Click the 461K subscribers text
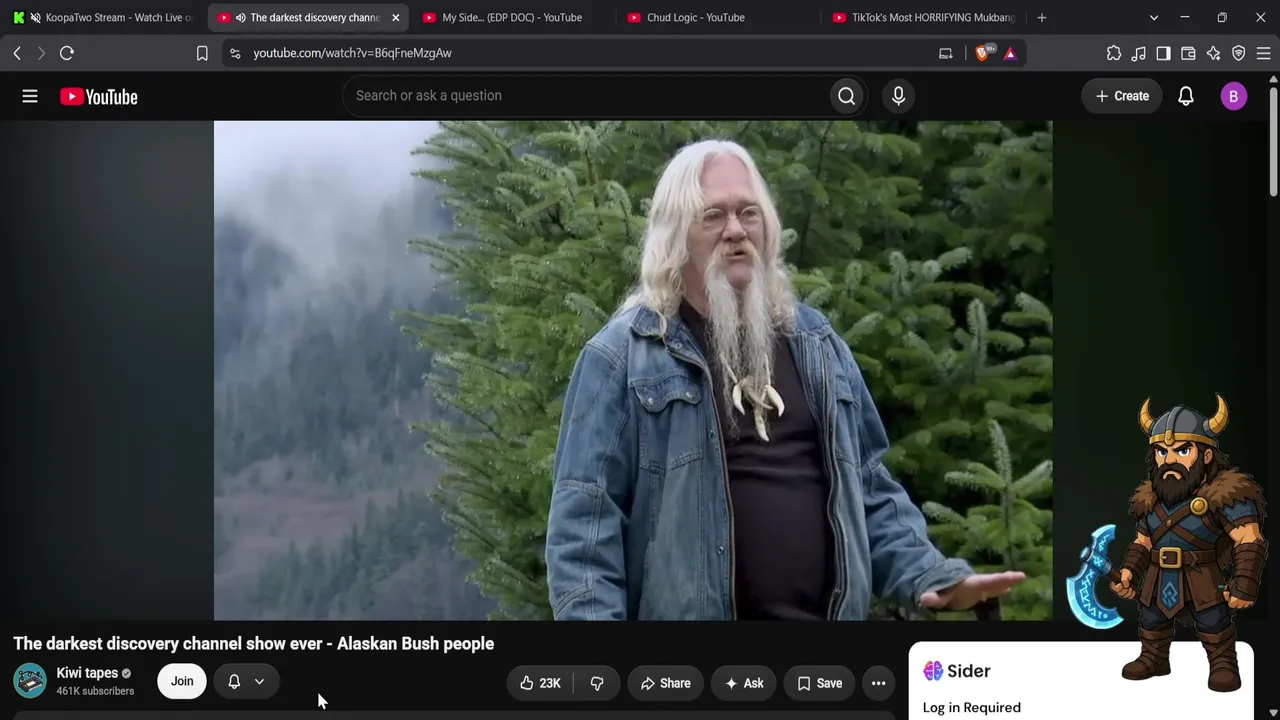 click(95, 691)
